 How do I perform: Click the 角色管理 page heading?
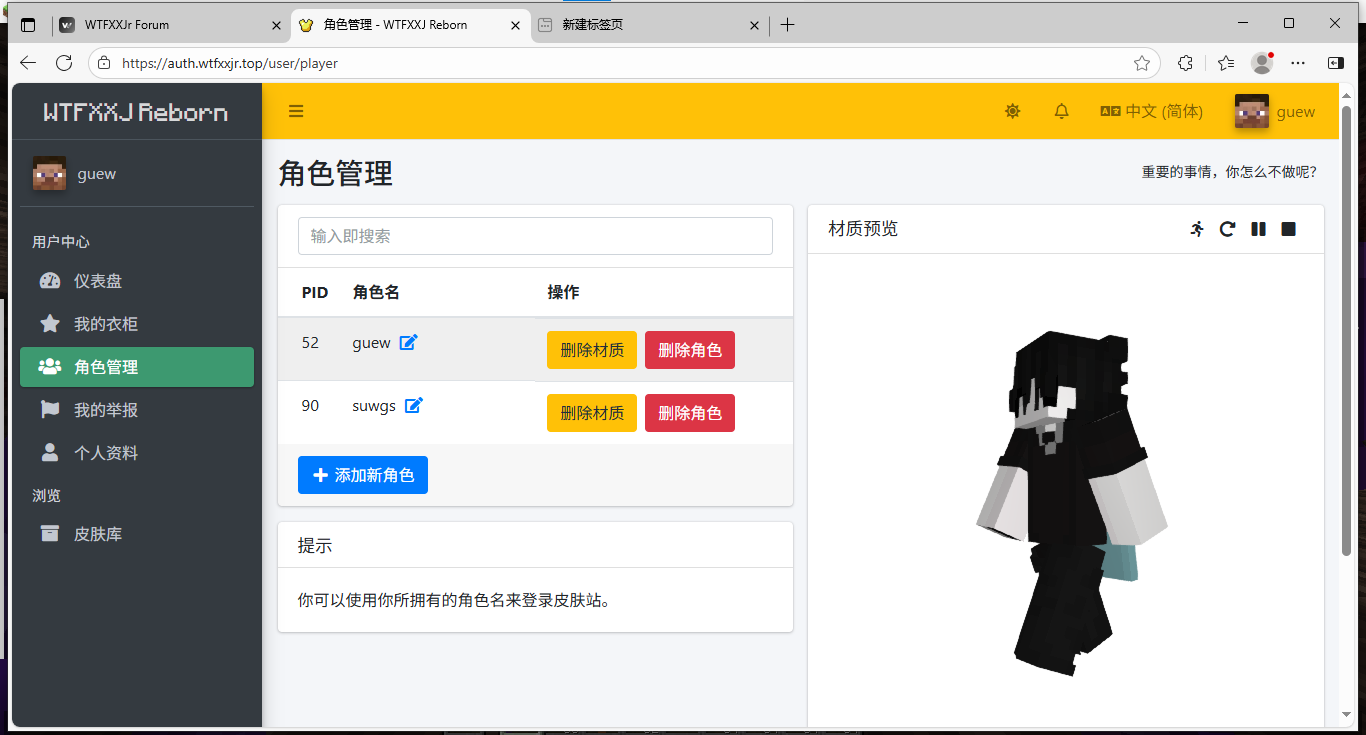(x=336, y=173)
